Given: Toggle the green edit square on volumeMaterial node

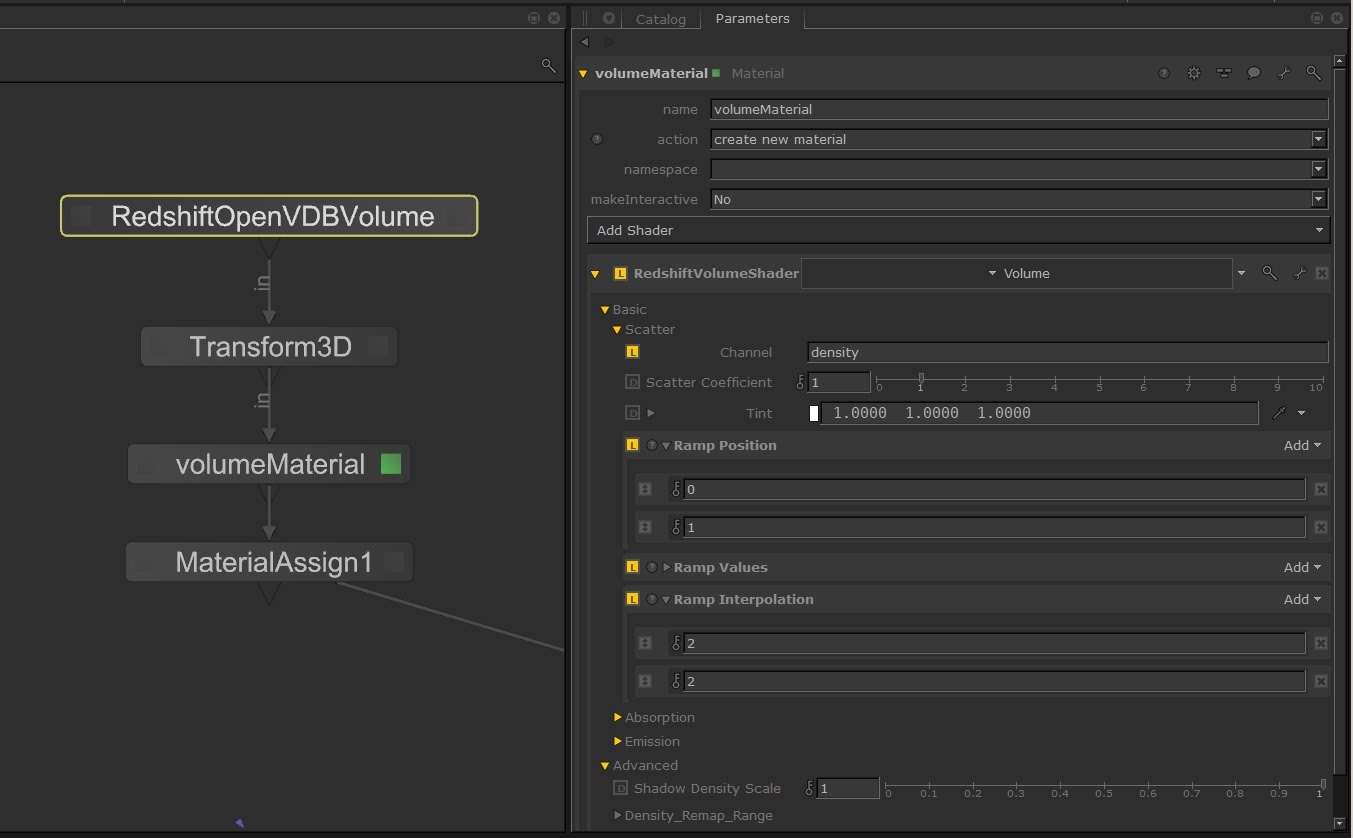Looking at the screenshot, I should tap(391, 464).
